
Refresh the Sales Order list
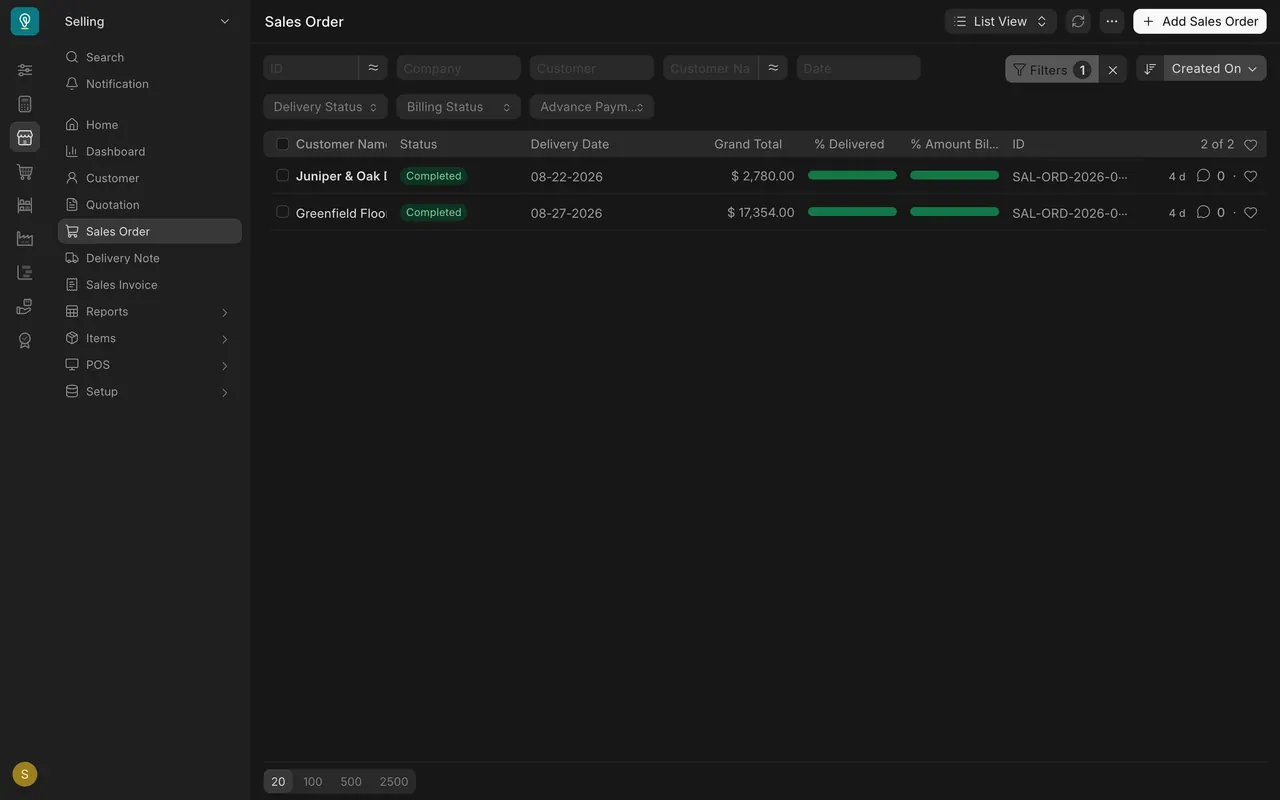(1078, 21)
